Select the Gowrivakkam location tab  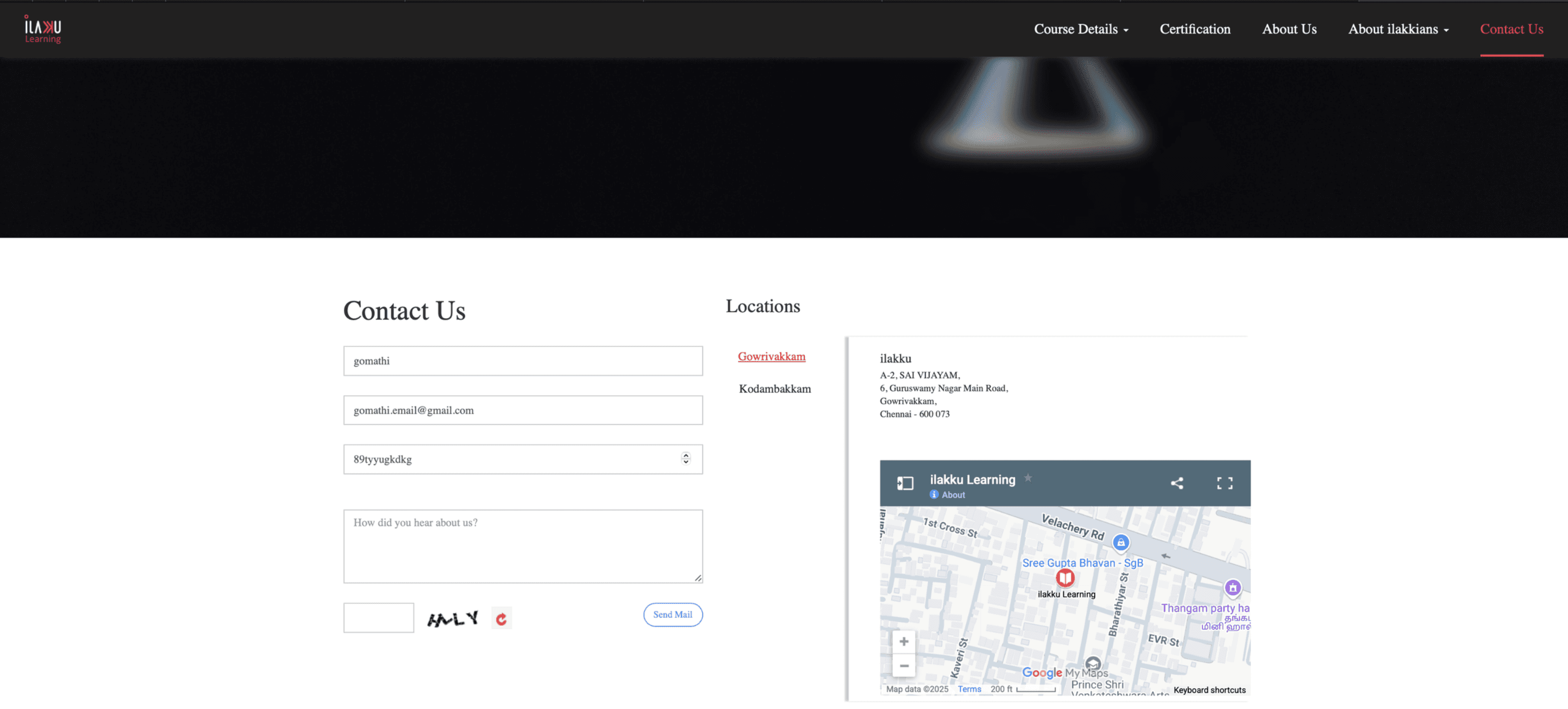tap(771, 357)
